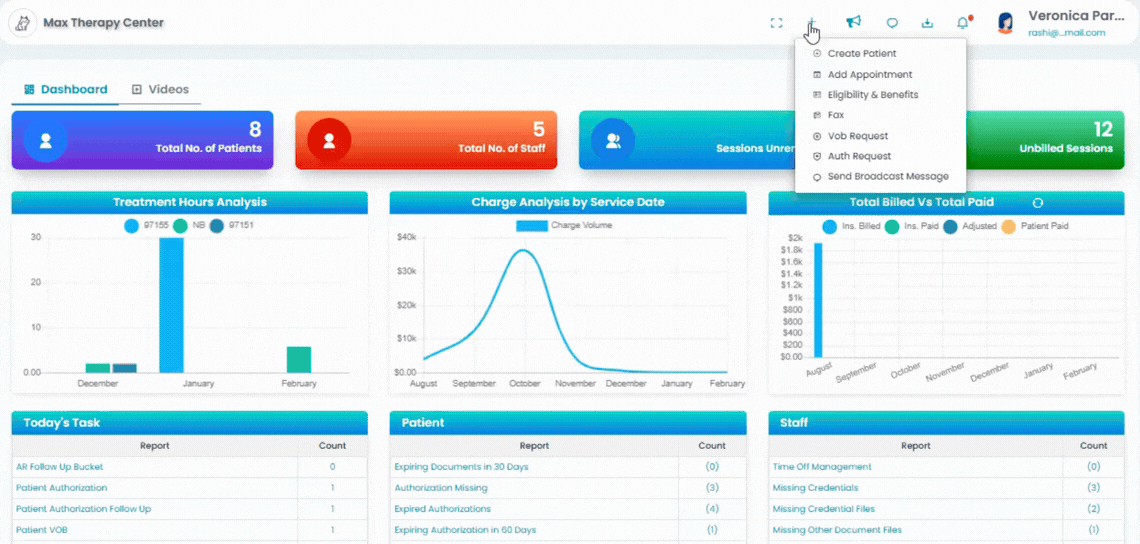
Task: Click the Max Therapy Center logo
Action: pyautogui.click(x=23, y=23)
